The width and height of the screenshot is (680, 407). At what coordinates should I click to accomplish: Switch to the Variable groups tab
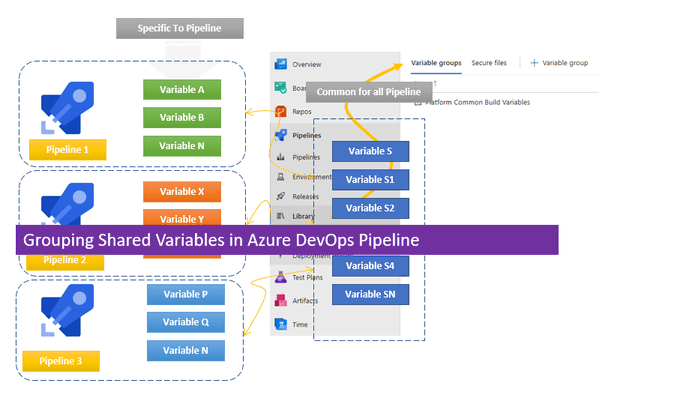pos(436,63)
